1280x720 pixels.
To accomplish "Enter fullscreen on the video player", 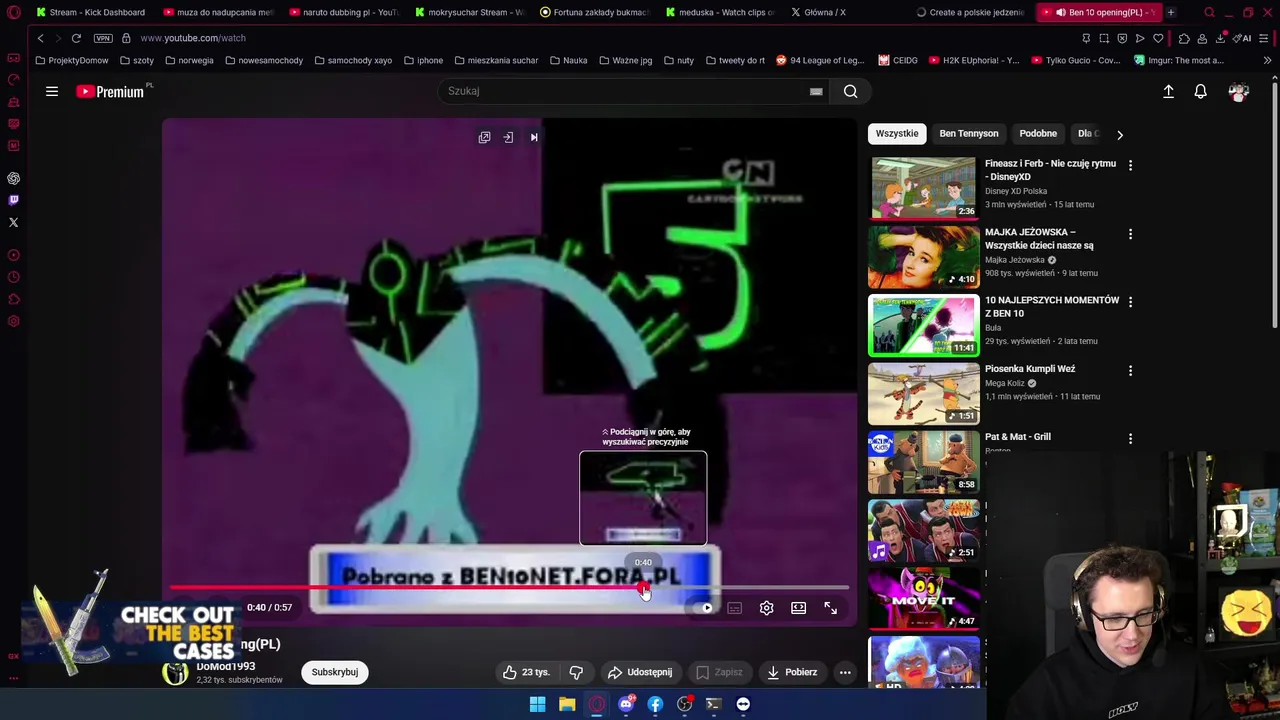I will click(x=830, y=608).
